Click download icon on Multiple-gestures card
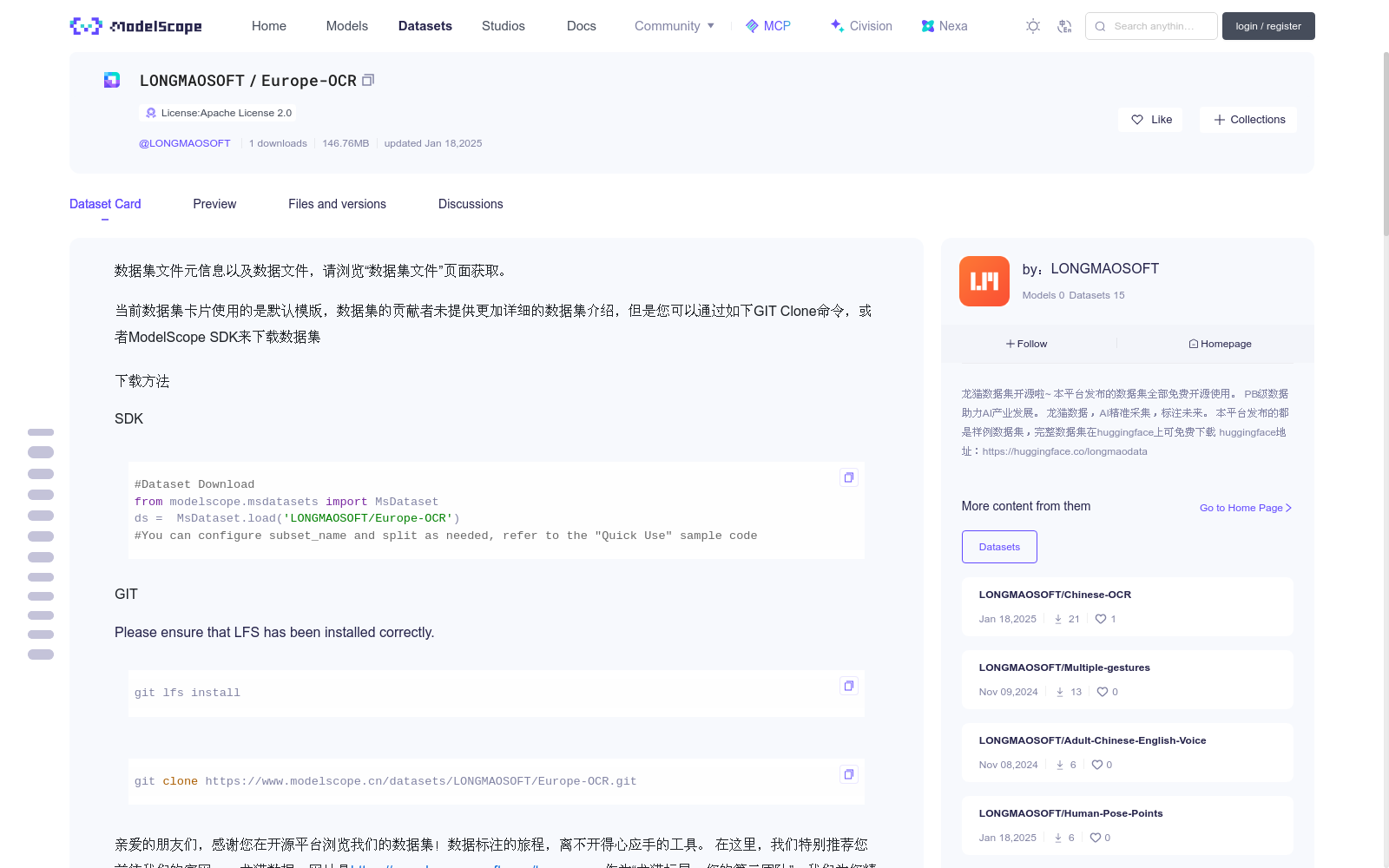 tap(1060, 692)
